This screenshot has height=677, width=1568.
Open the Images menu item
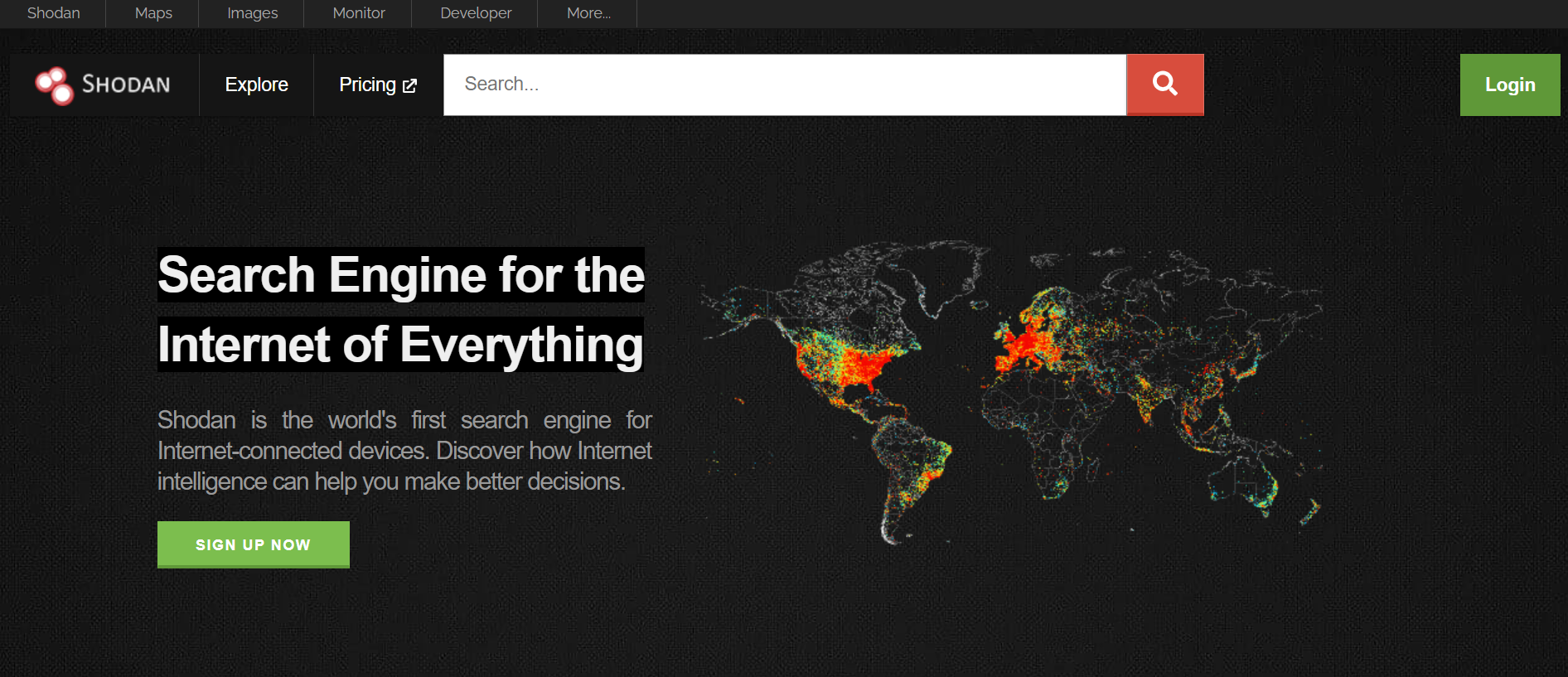click(253, 13)
